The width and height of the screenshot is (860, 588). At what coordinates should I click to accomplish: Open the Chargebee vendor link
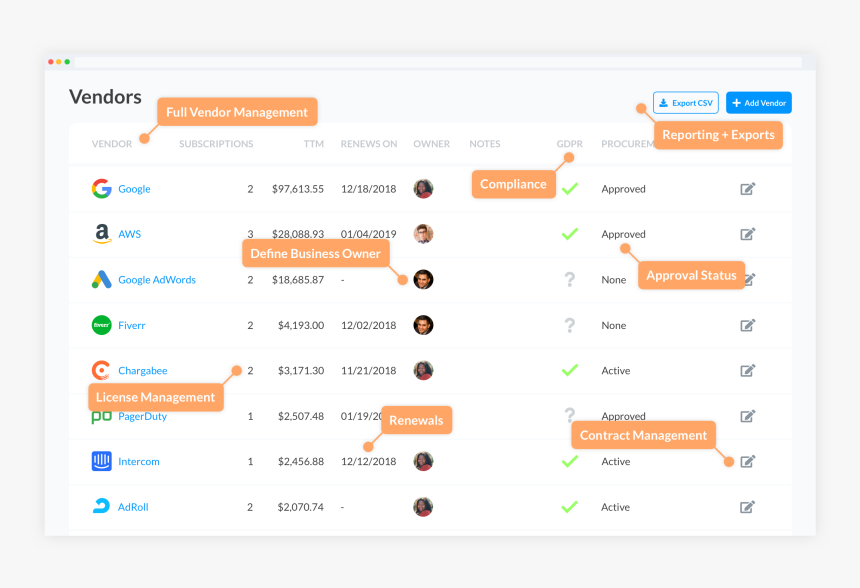pyautogui.click(x=143, y=371)
